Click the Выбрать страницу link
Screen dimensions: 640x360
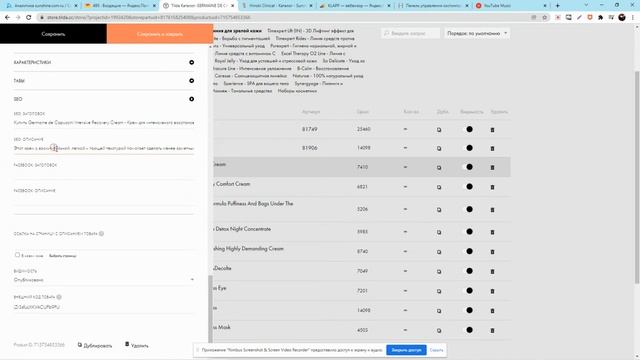click(x=62, y=256)
